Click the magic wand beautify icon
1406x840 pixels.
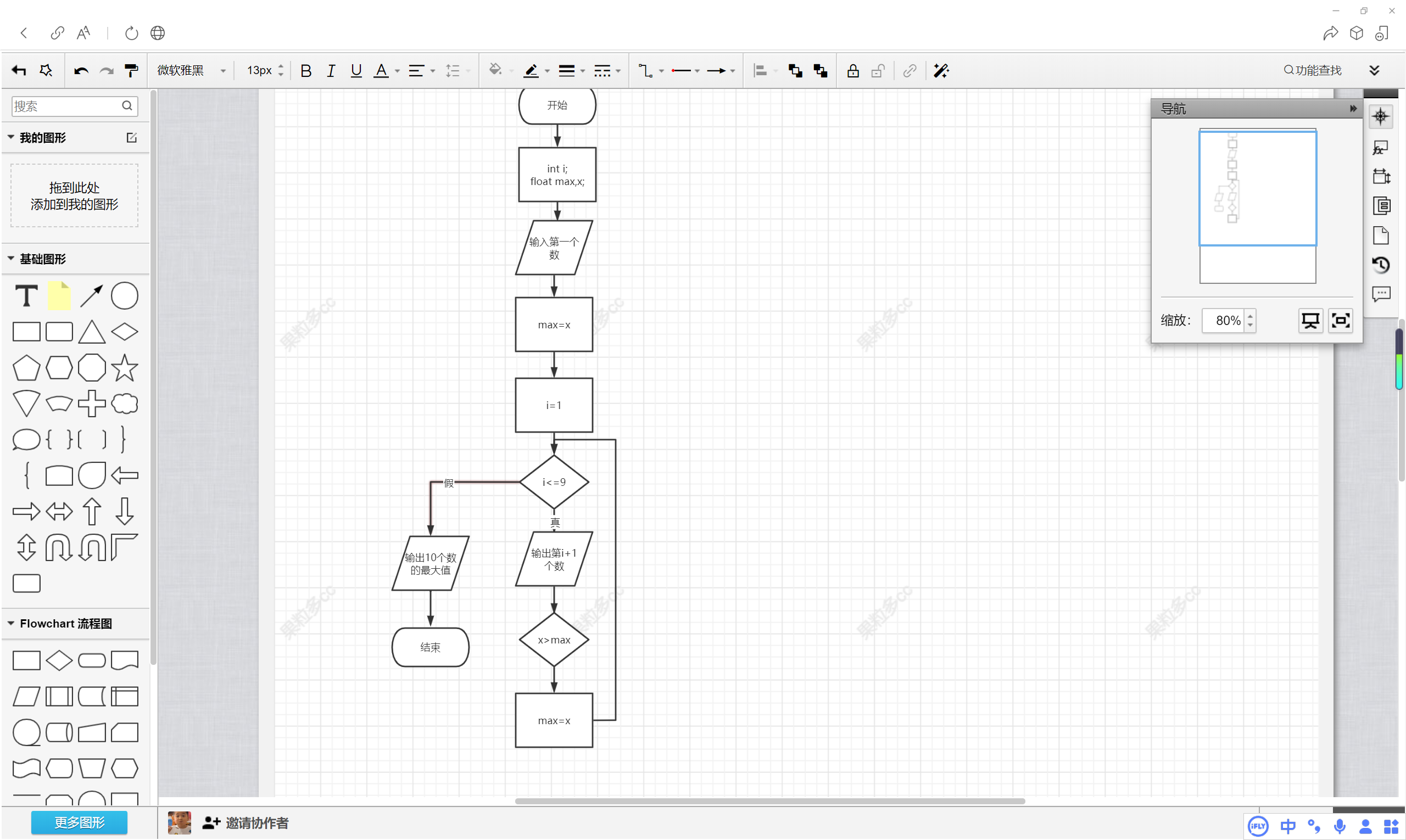pyautogui.click(x=941, y=71)
